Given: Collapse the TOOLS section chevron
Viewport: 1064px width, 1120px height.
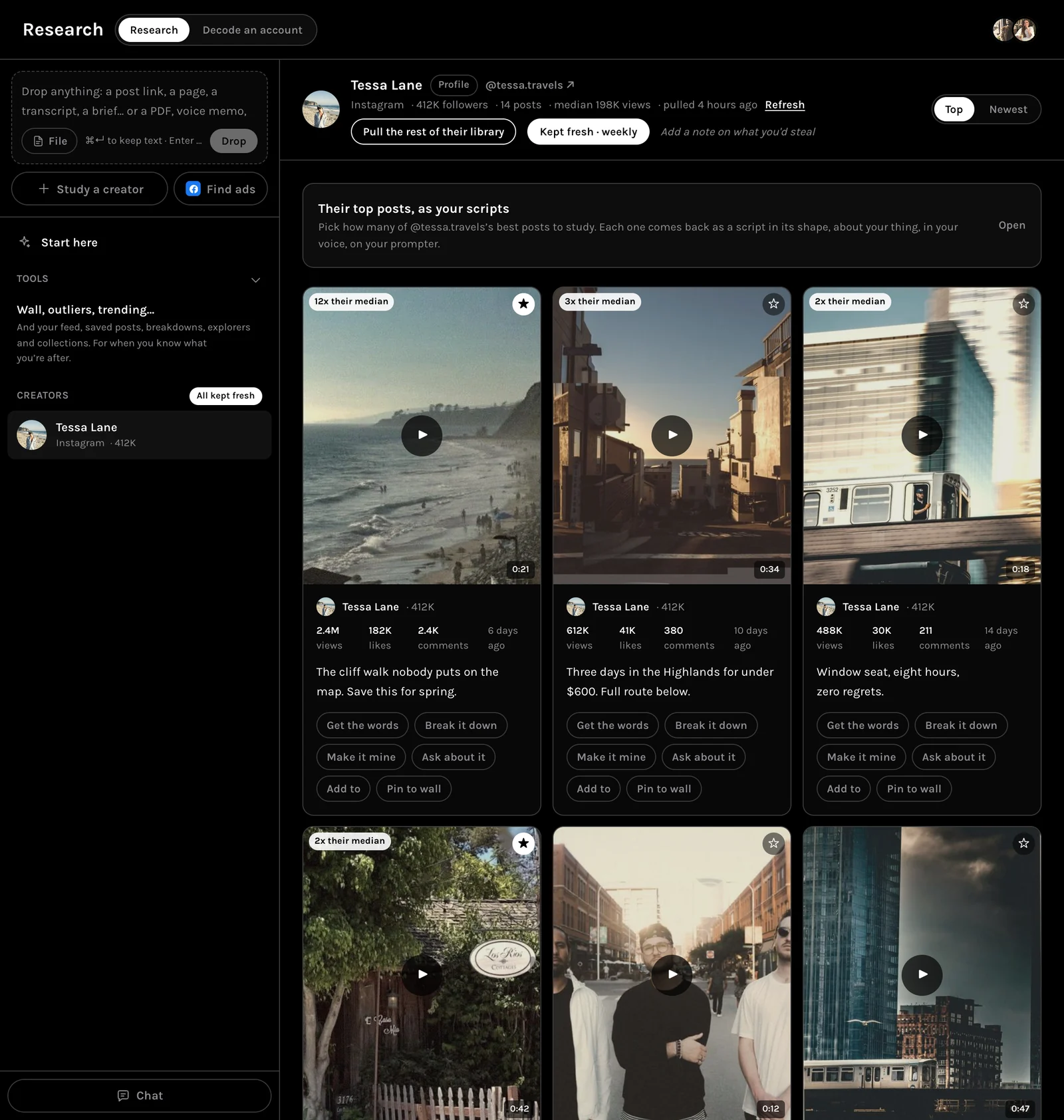Looking at the screenshot, I should click(255, 280).
